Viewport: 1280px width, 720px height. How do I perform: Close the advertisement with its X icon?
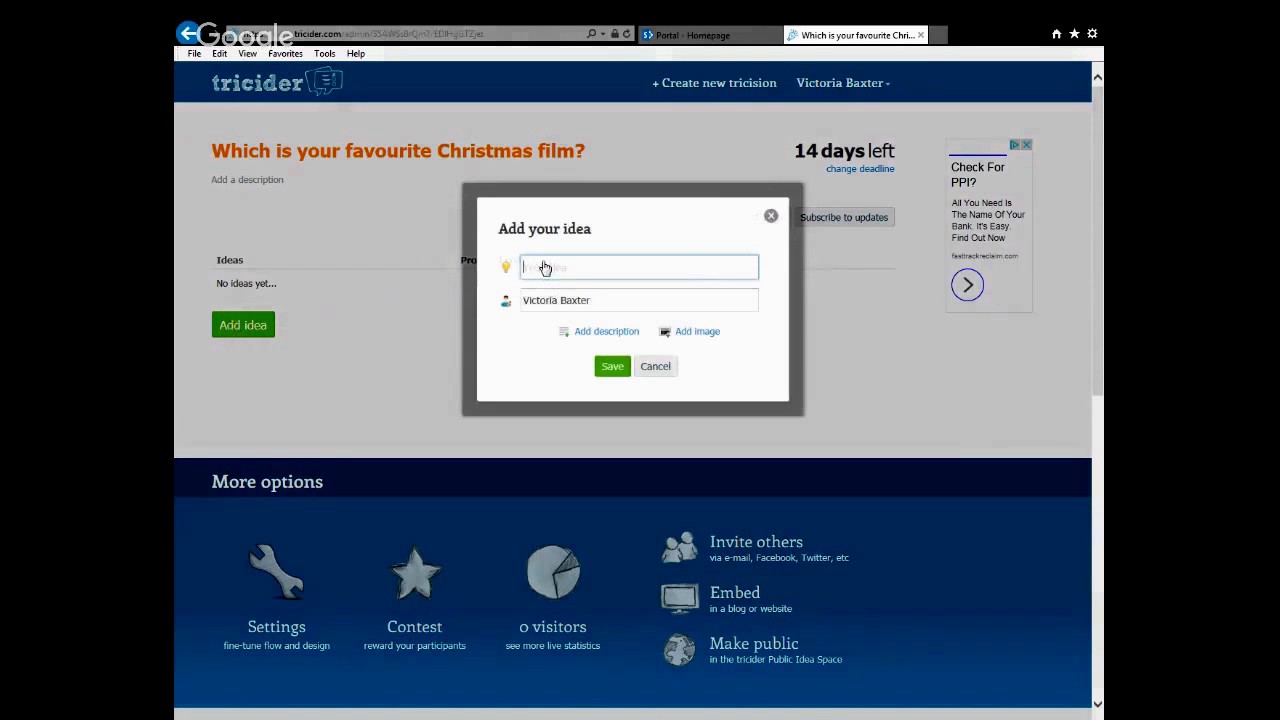click(x=1026, y=145)
